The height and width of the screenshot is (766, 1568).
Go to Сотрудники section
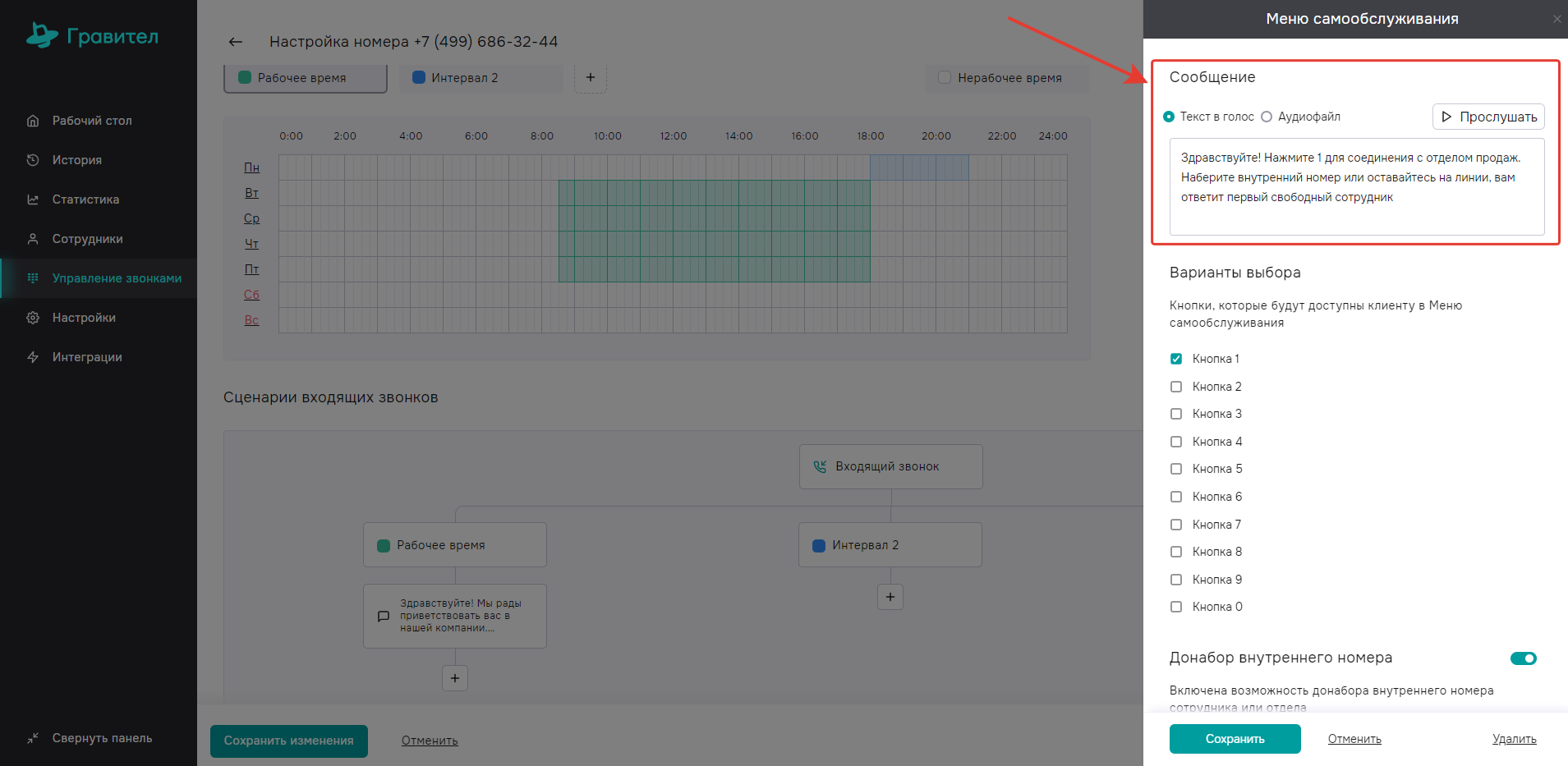(87, 239)
